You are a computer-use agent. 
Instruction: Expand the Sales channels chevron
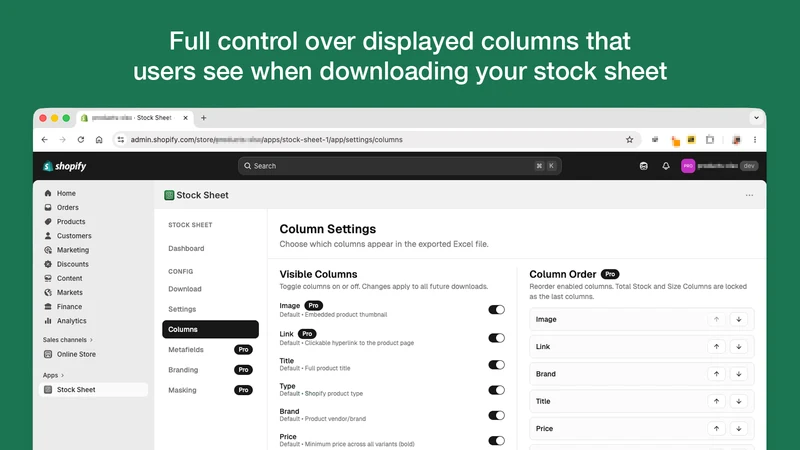91,340
